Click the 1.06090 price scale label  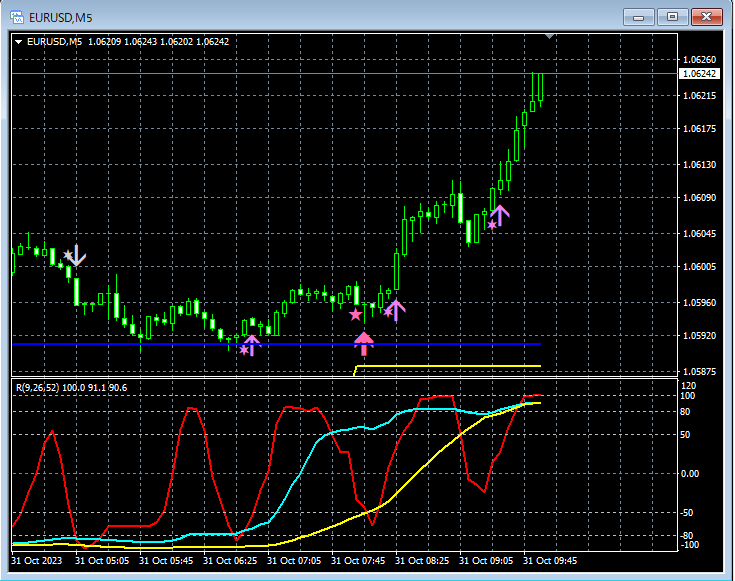699,197
